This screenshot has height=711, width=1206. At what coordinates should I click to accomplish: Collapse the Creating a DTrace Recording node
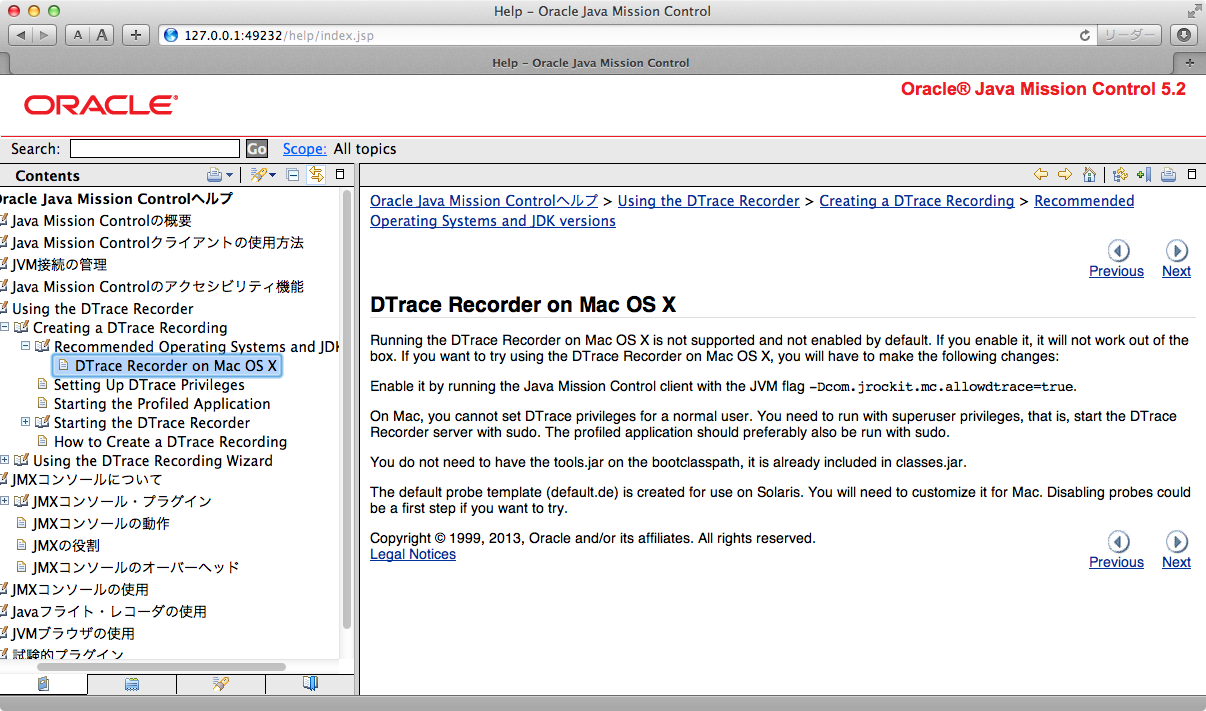tap(5, 327)
